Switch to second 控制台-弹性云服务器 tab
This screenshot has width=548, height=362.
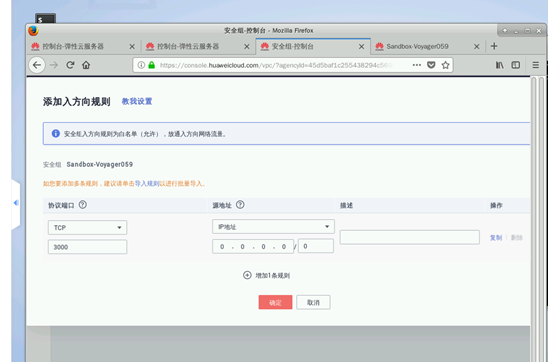click(198, 46)
